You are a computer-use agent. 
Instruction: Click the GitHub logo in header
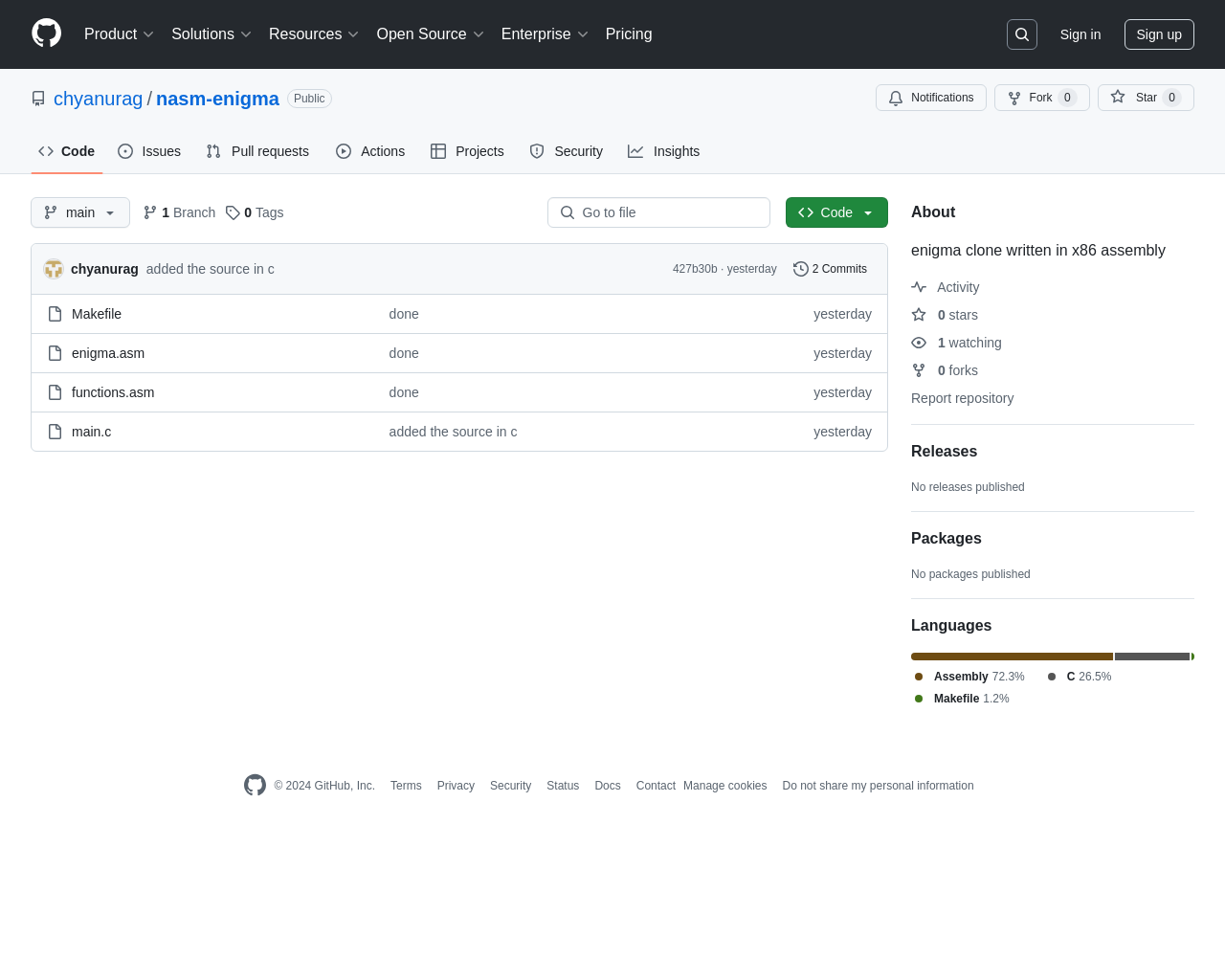[46, 33]
